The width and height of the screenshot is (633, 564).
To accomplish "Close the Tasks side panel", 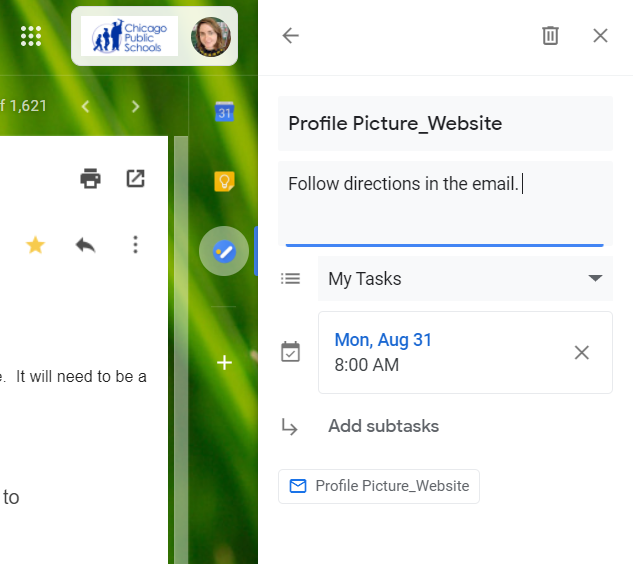I will pyautogui.click(x=600, y=36).
